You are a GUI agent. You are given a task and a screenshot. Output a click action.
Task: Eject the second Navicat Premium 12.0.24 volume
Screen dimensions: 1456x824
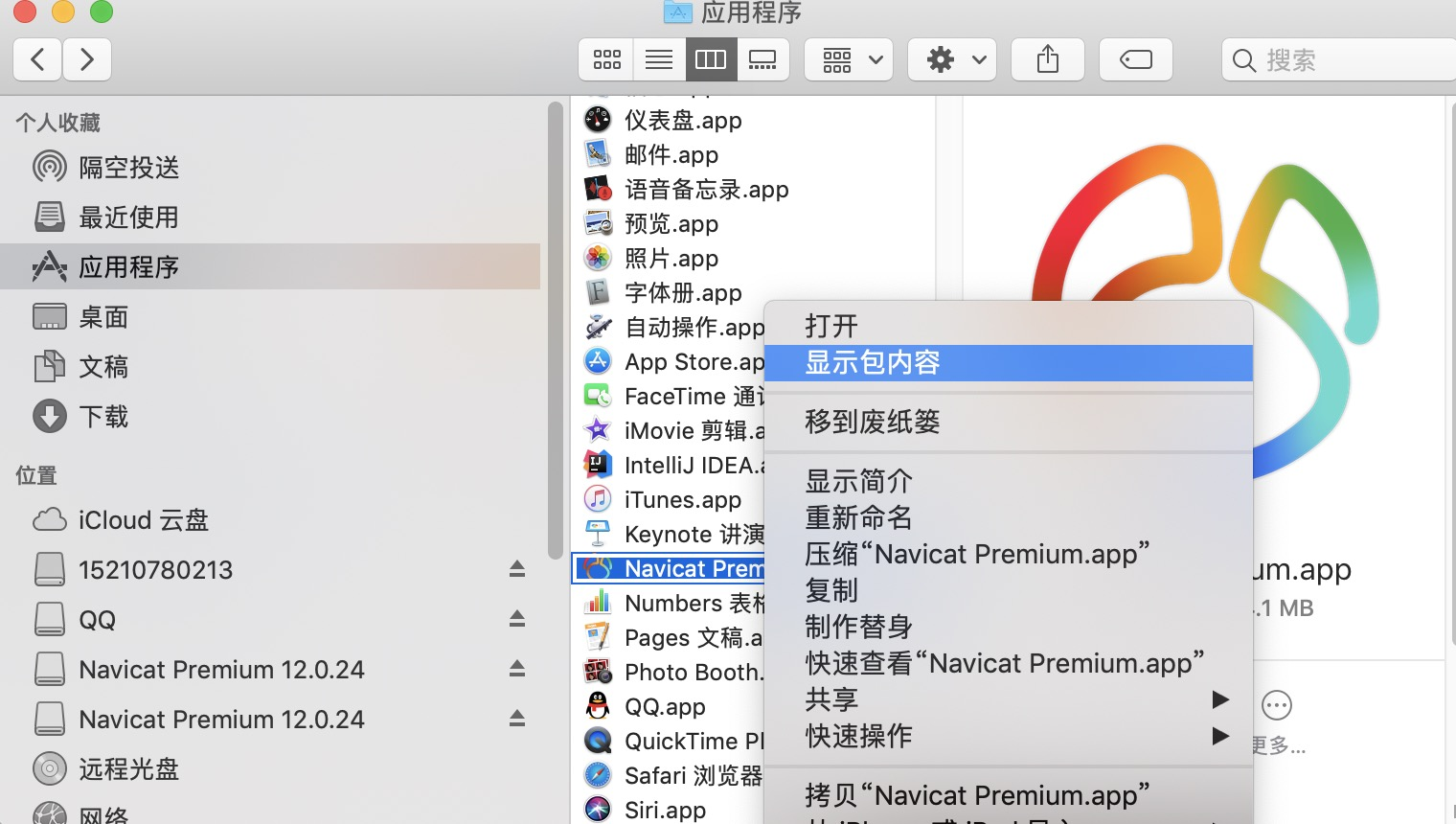[517, 719]
